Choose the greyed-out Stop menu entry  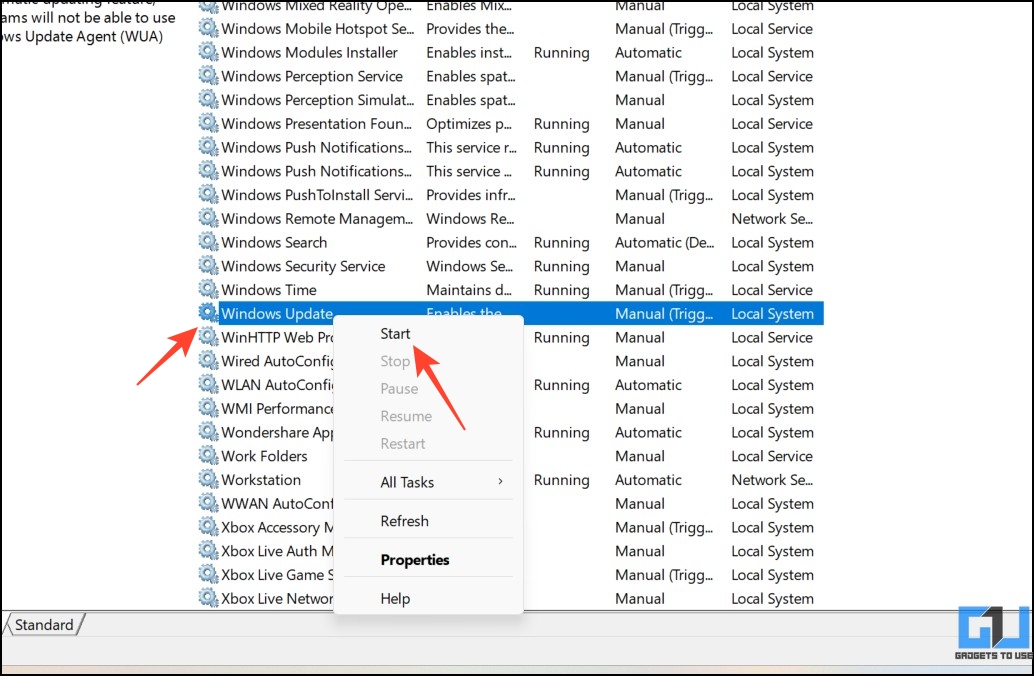point(395,361)
